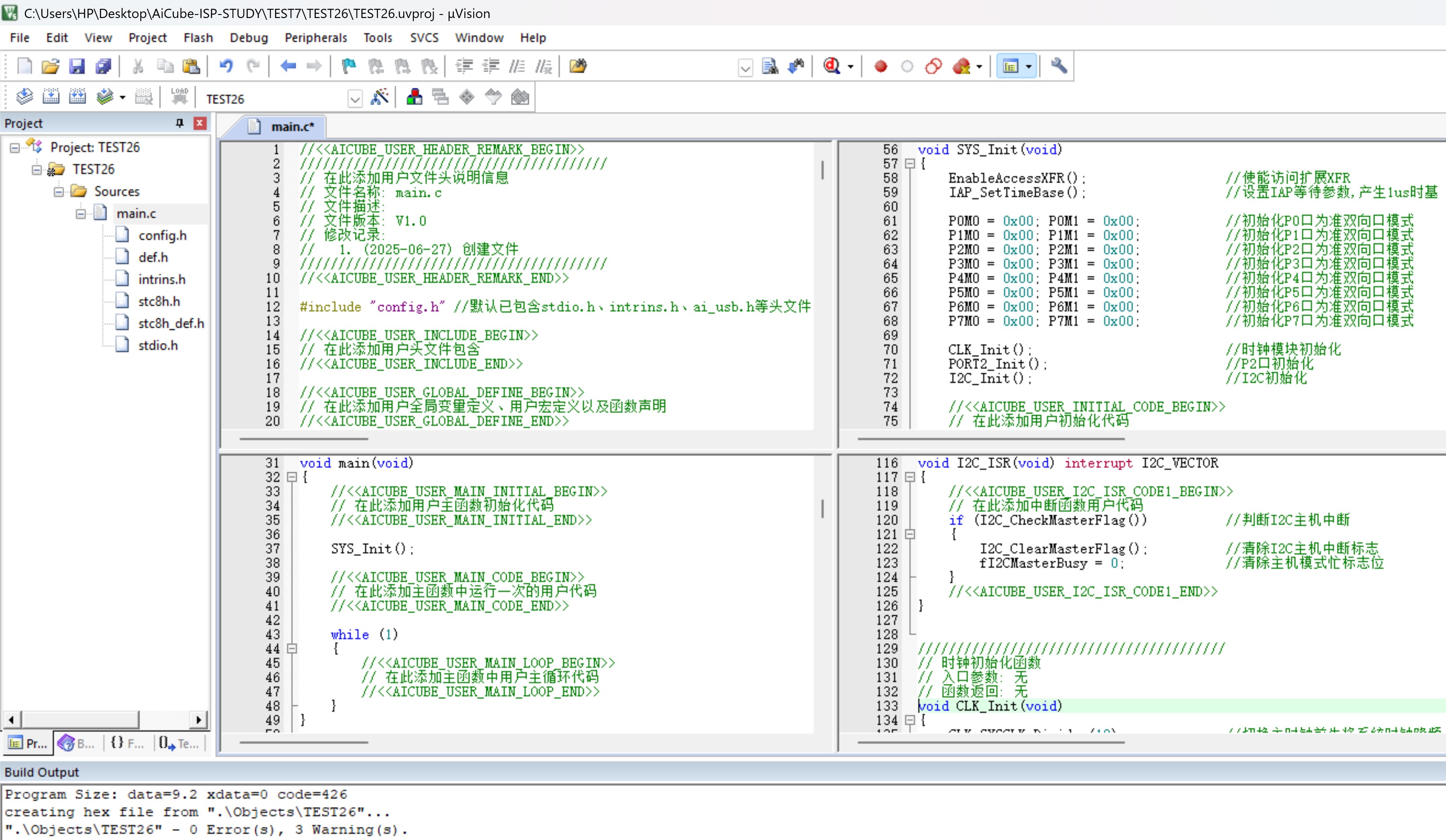
Task: Fold the while loop at line 44
Action: coord(292,648)
